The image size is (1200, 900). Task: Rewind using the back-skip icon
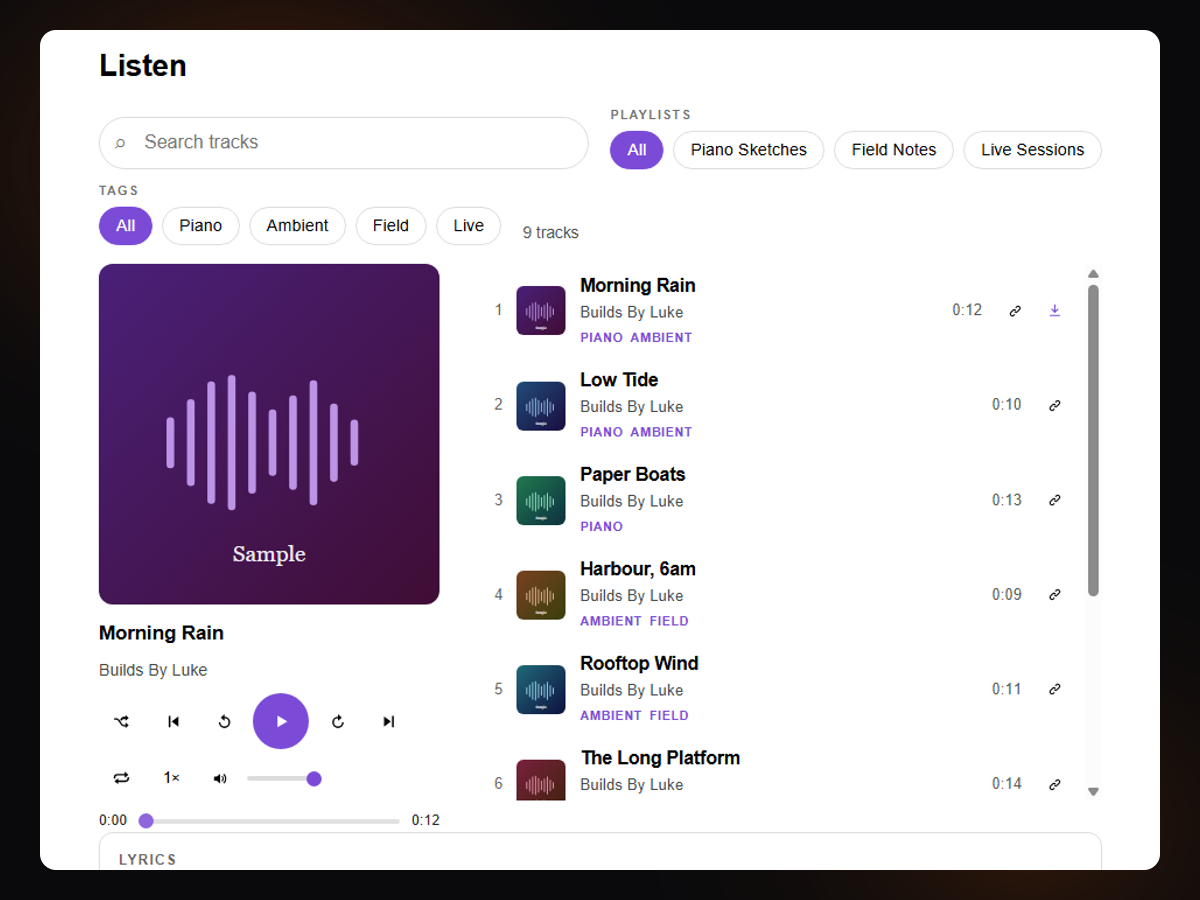click(x=225, y=721)
